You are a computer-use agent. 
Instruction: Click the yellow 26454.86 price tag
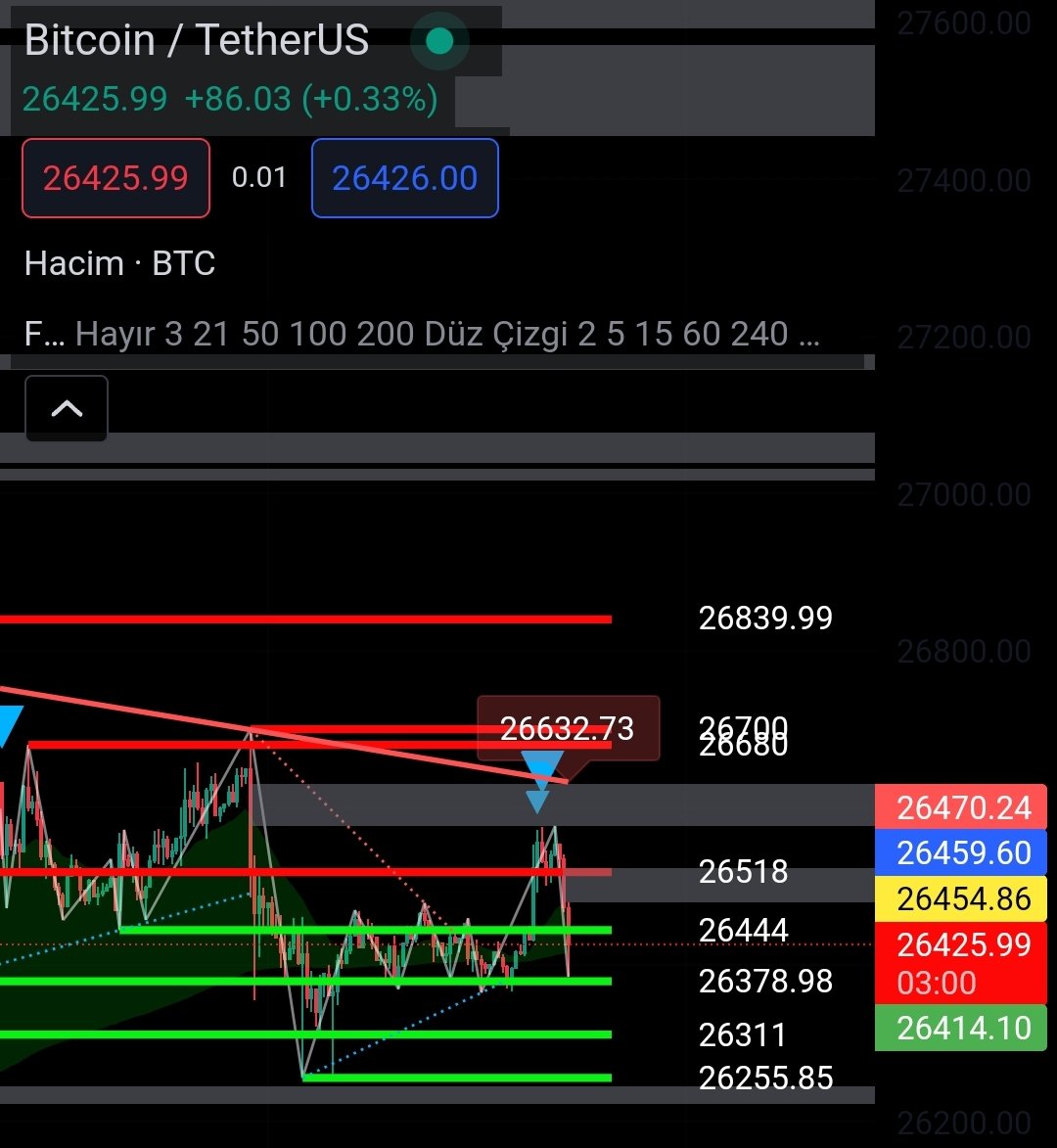(x=961, y=898)
